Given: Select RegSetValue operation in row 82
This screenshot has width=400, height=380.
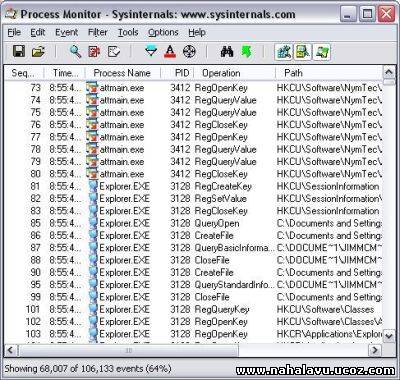Looking at the screenshot, I should pos(220,199).
